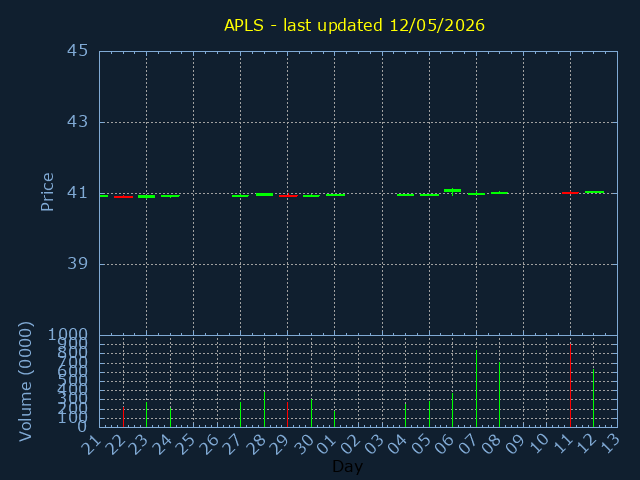This screenshot has height=480, width=640.
Task: Select the red candlestick on day 29
Action: [288, 196]
